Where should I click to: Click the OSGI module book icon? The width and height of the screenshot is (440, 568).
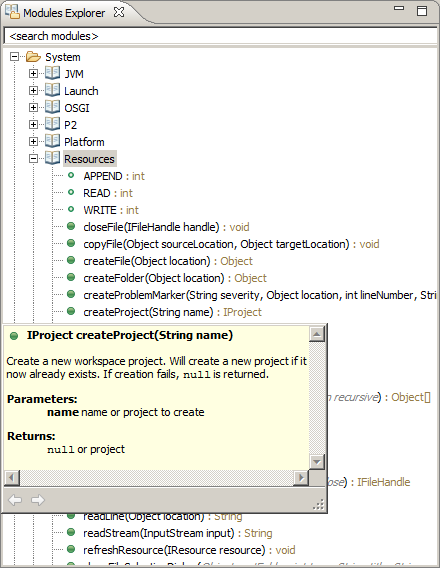click(x=53, y=108)
